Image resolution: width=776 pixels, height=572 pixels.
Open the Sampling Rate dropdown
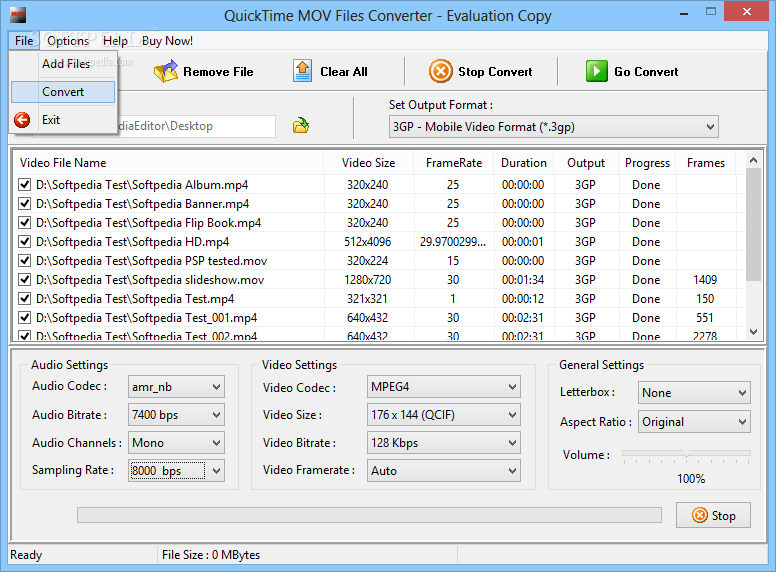(176, 471)
